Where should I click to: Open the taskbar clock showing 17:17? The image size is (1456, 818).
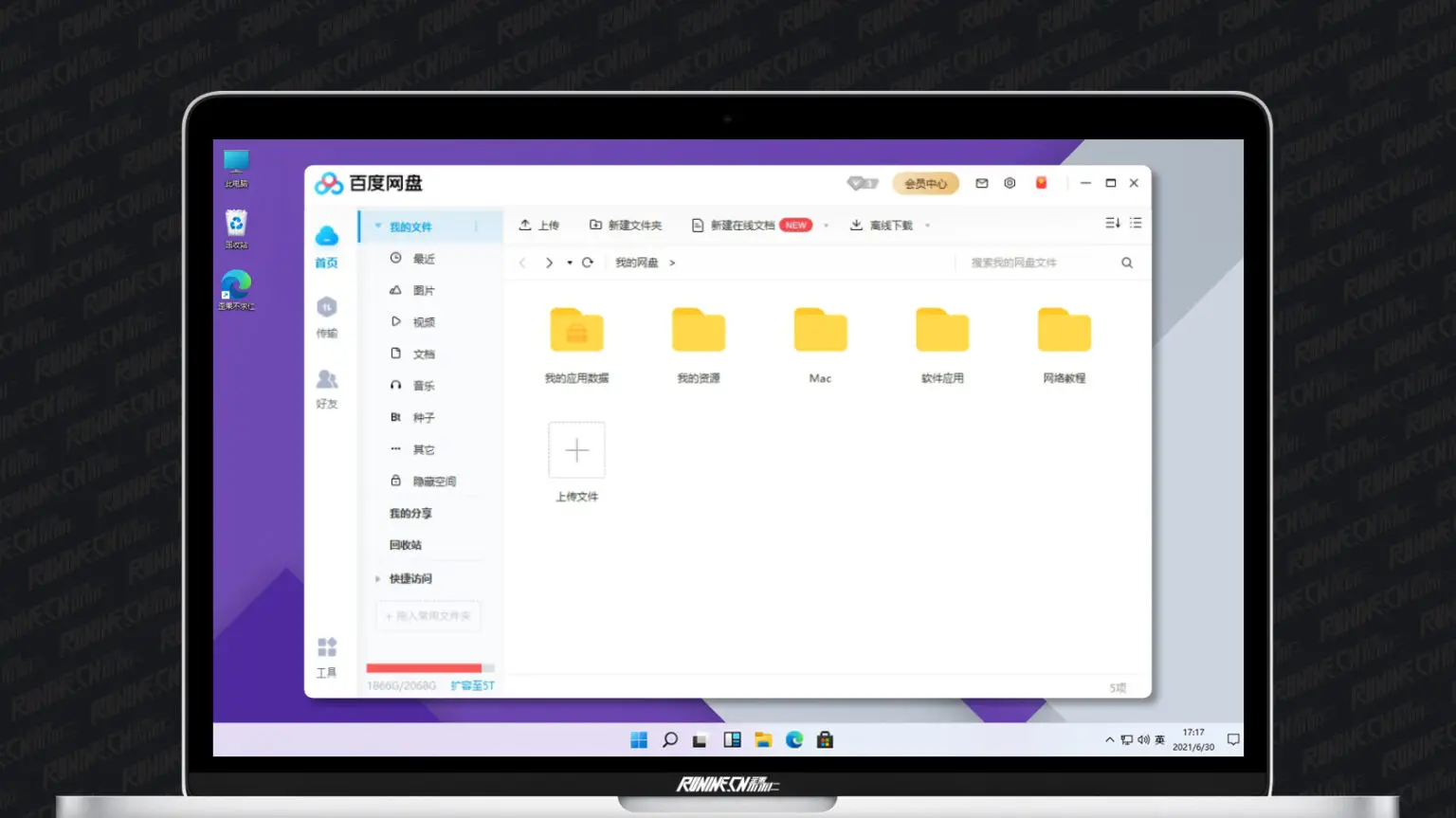tap(1193, 739)
